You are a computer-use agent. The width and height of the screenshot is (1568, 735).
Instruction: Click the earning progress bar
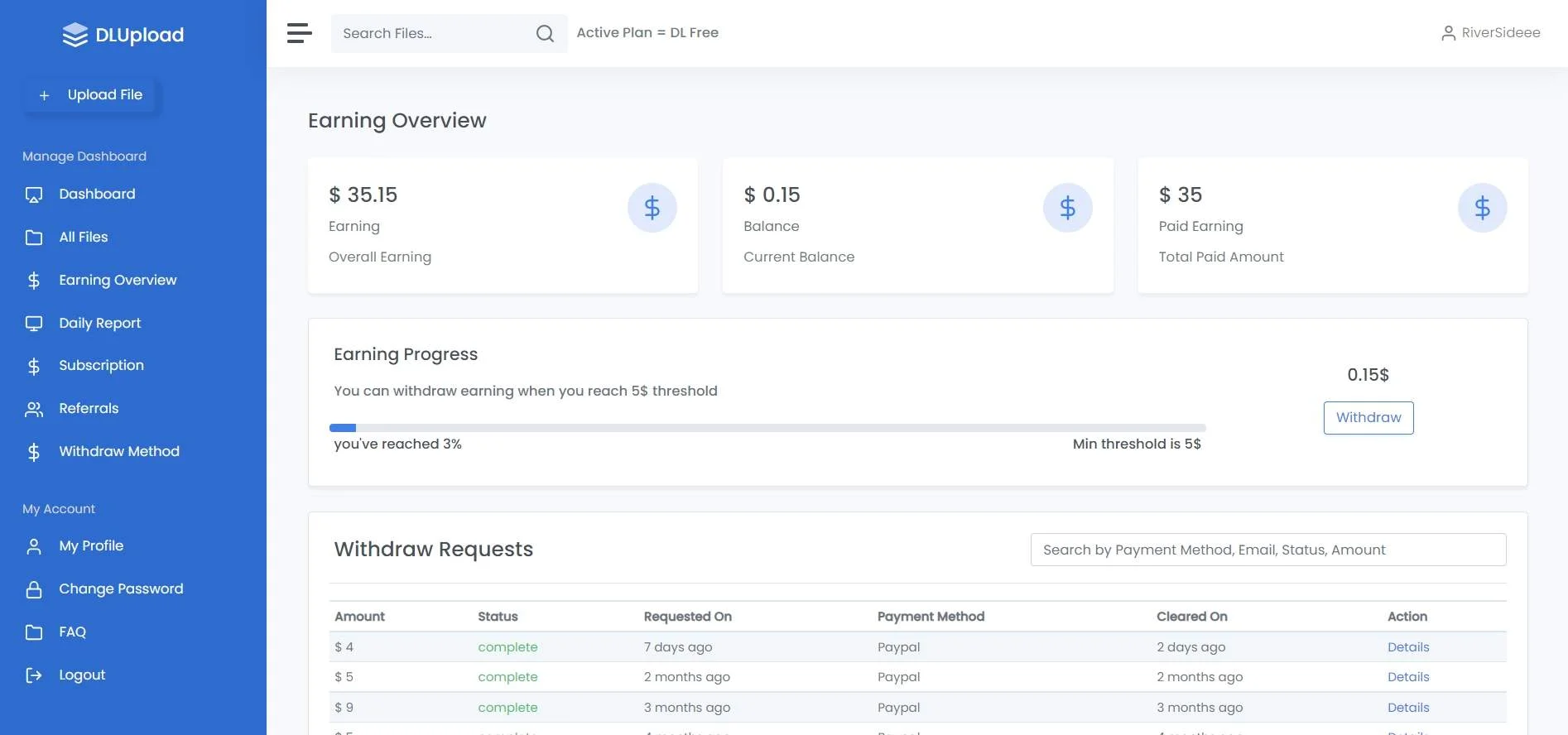tap(767, 428)
